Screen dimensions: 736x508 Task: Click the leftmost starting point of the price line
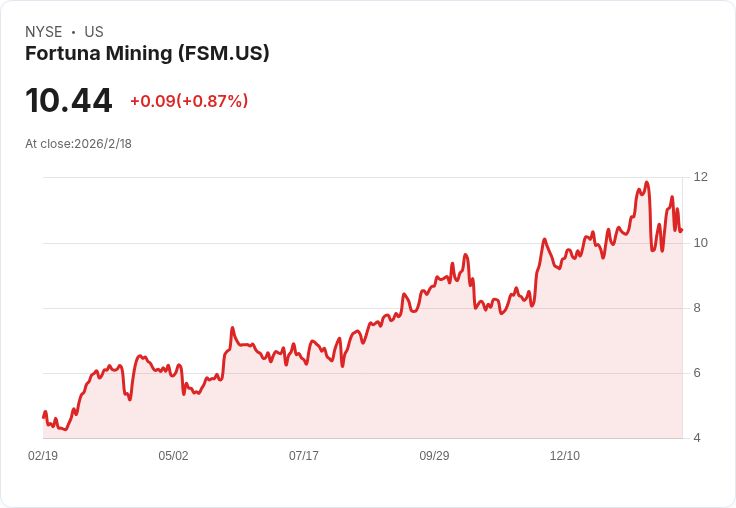point(43,416)
